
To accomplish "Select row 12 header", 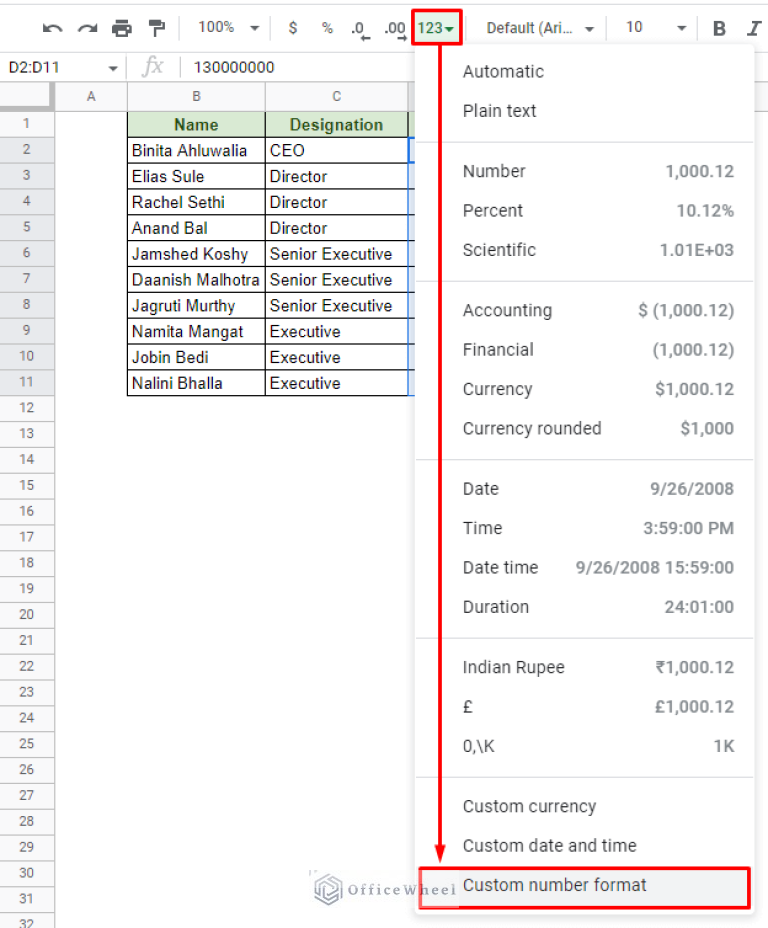I will click(27, 408).
